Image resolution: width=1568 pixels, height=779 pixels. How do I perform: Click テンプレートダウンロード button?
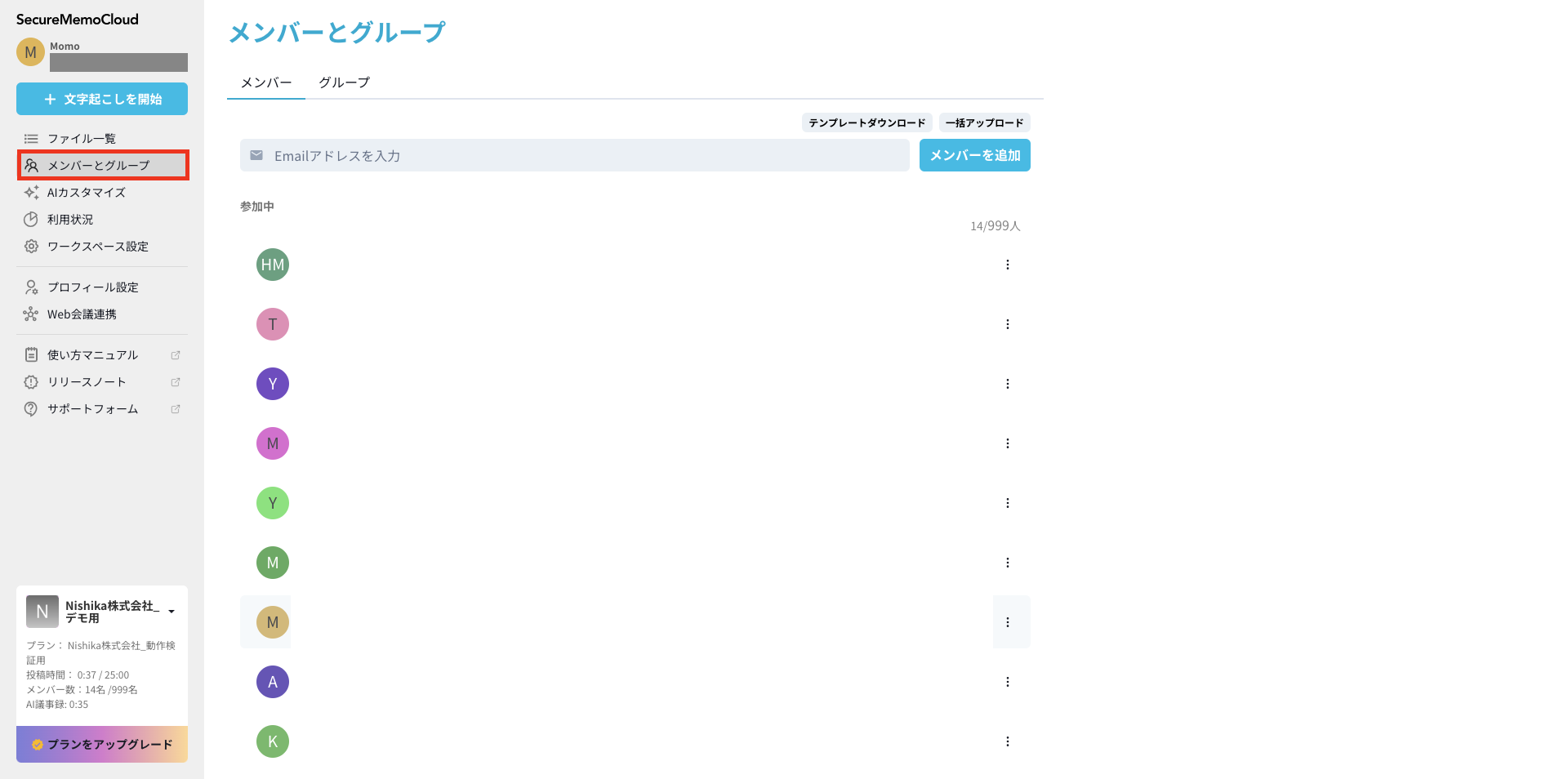[866, 122]
